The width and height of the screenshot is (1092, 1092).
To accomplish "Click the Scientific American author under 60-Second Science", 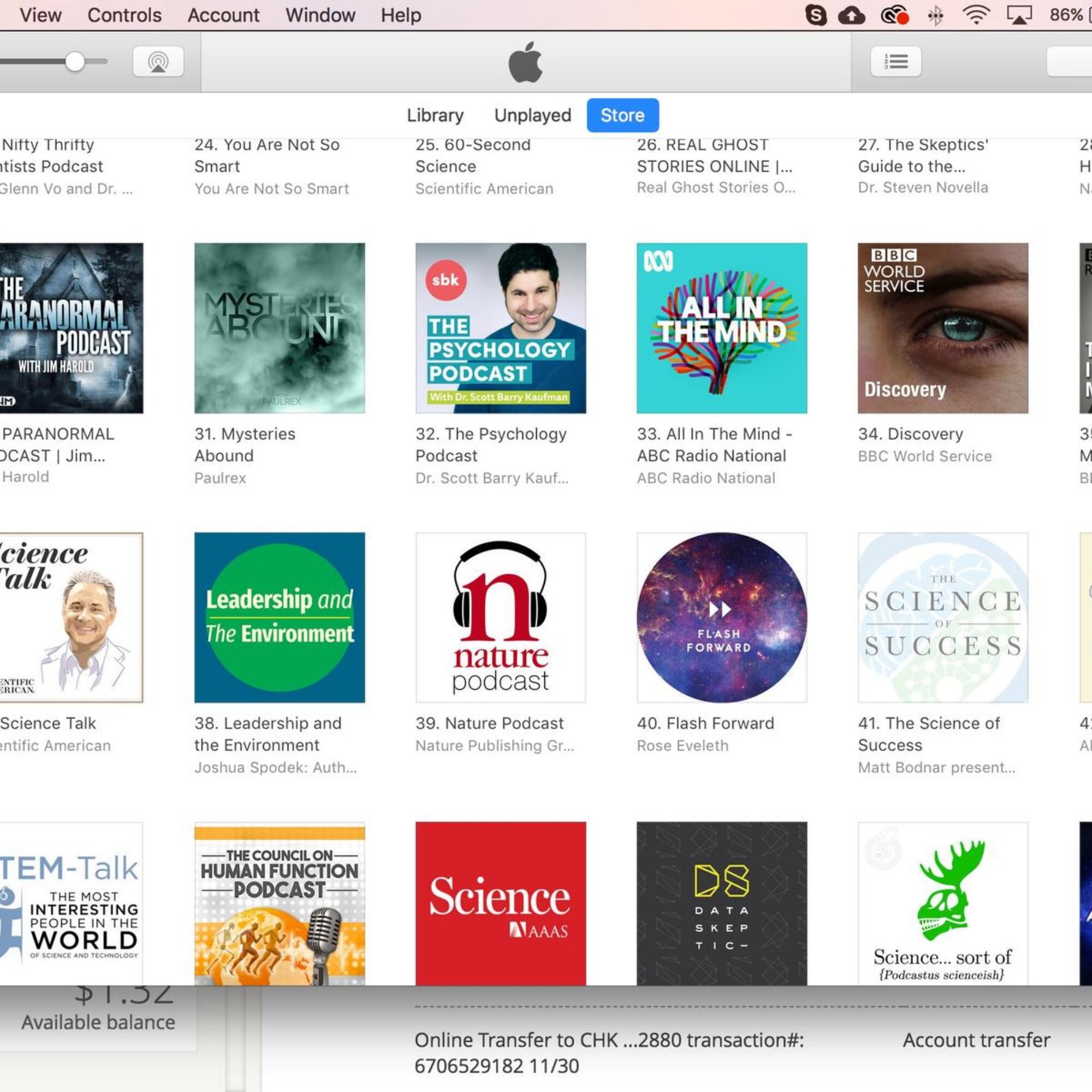I will [x=484, y=189].
